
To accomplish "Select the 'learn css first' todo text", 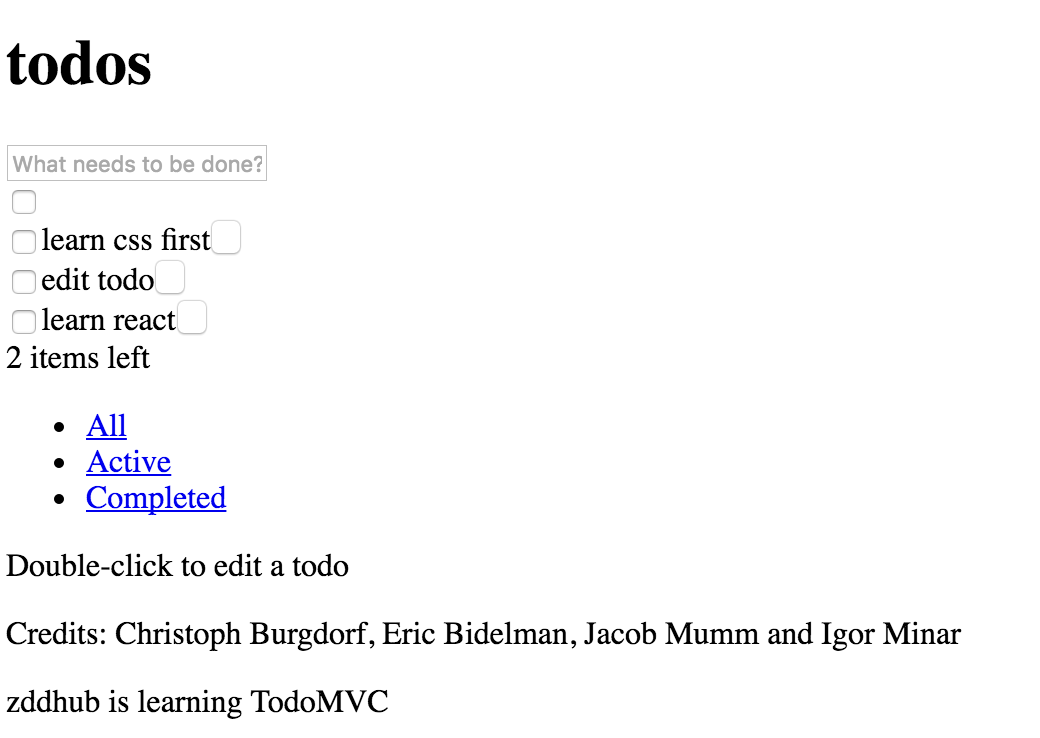I will [x=124, y=239].
